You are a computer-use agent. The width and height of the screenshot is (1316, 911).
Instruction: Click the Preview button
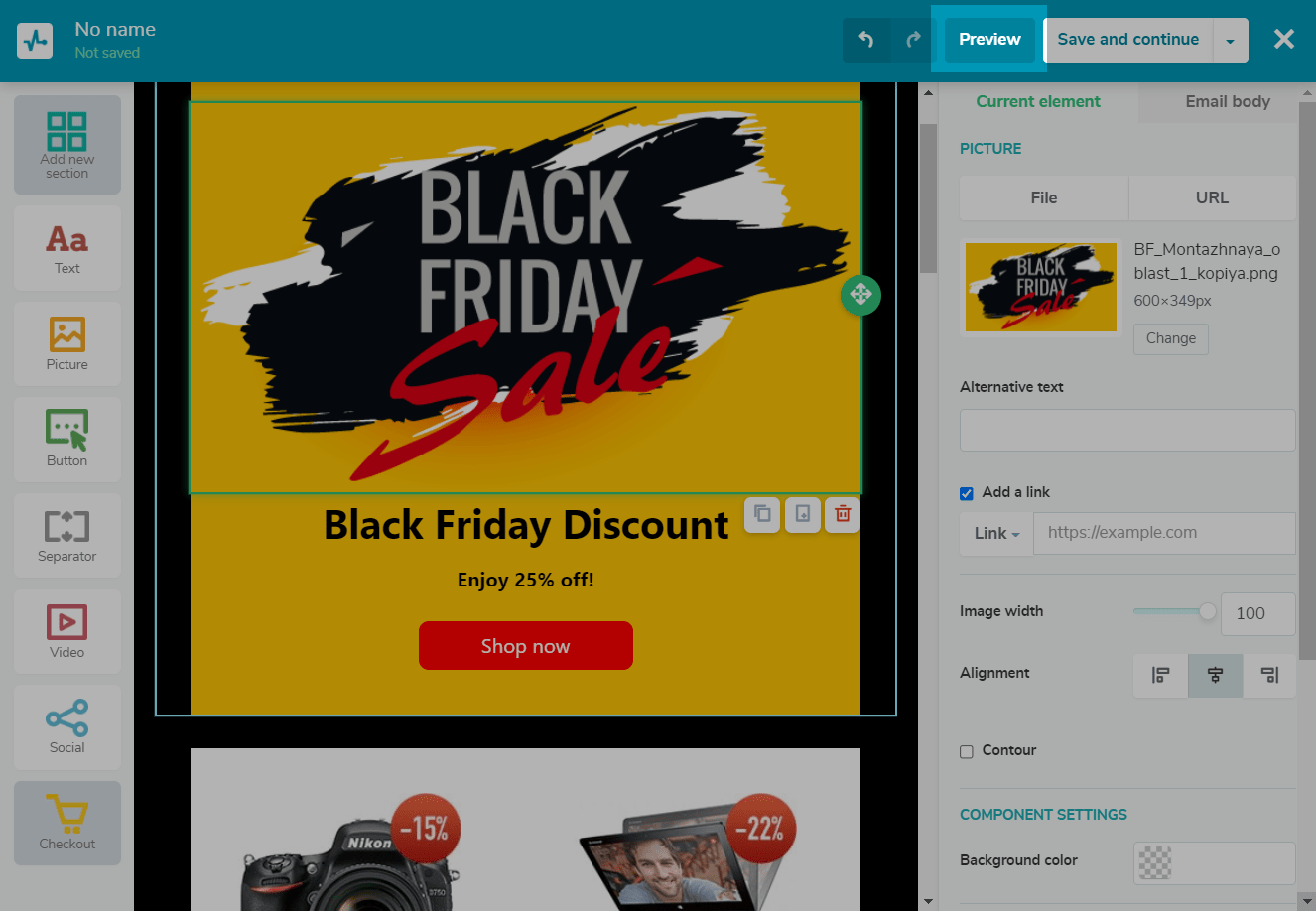[x=989, y=40]
